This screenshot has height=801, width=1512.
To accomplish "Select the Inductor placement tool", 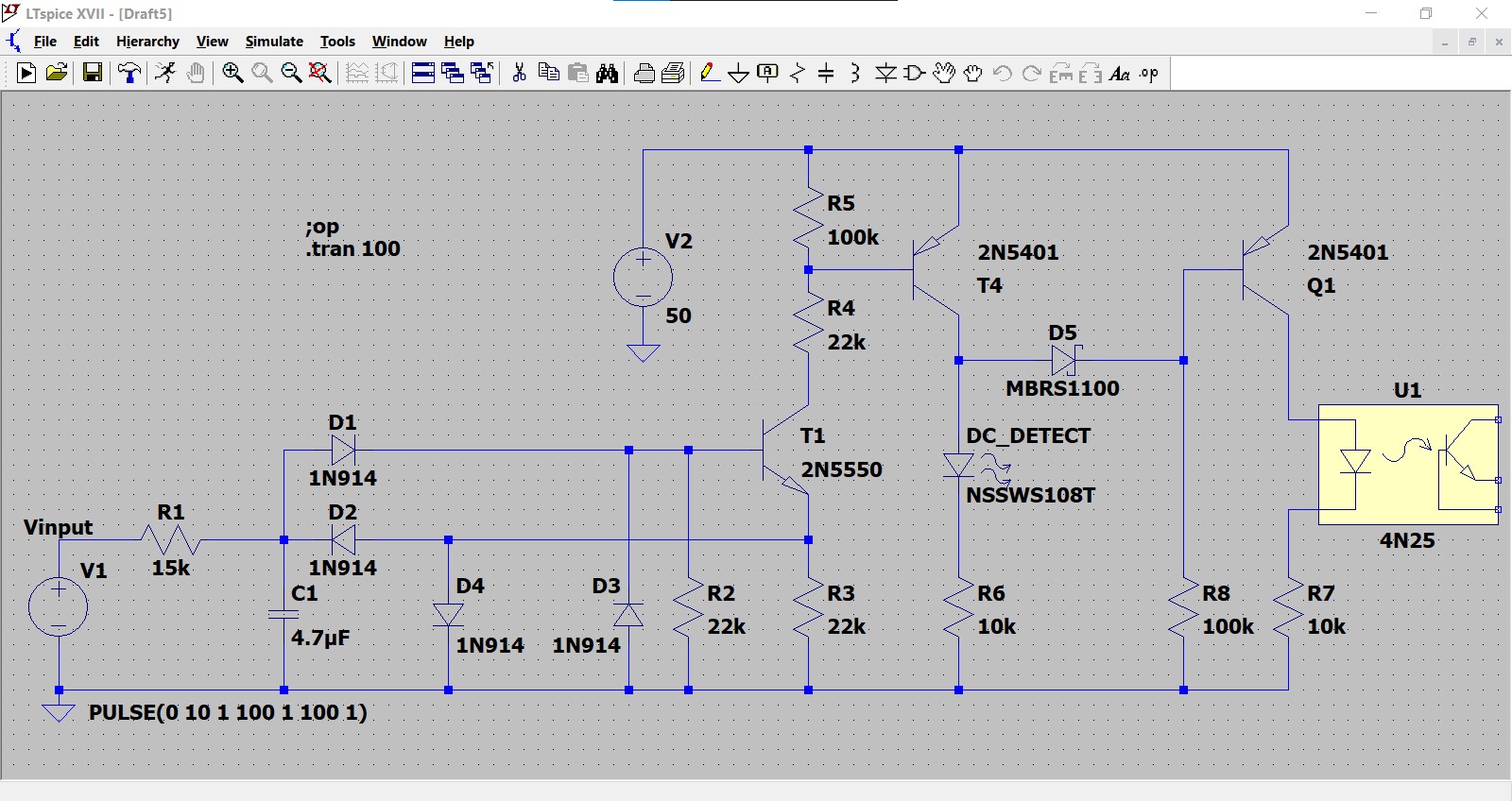I will point(855,73).
